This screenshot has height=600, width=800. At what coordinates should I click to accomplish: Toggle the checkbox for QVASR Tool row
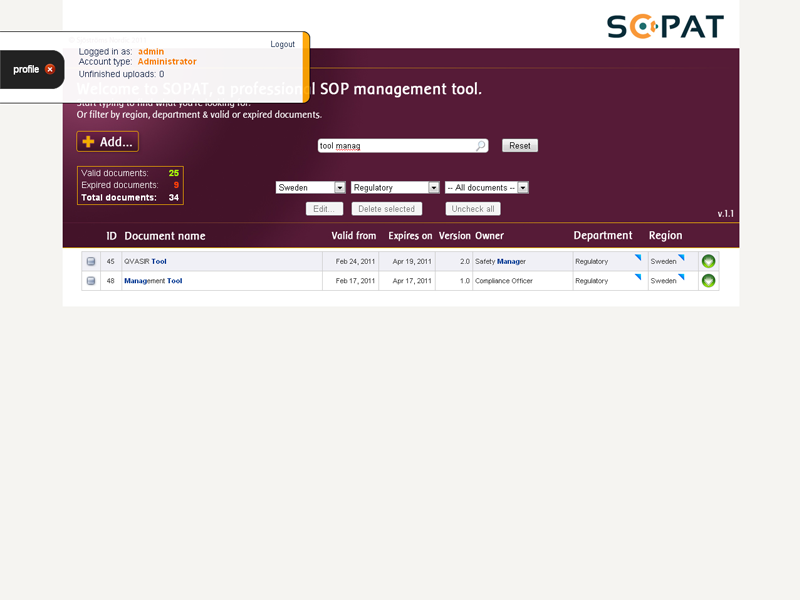(x=91, y=261)
